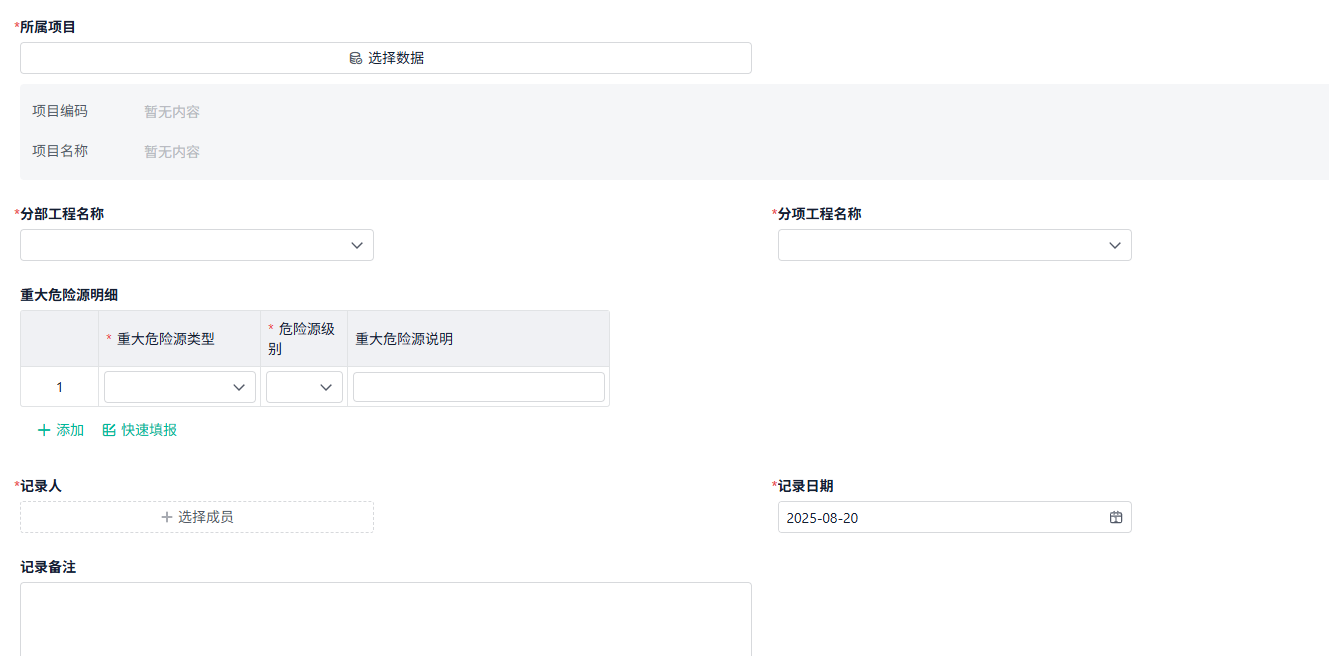Viewport: 1329px width, 656px height.
Task: Open the calendar icon beside 记录日期
Action: (x=1116, y=517)
